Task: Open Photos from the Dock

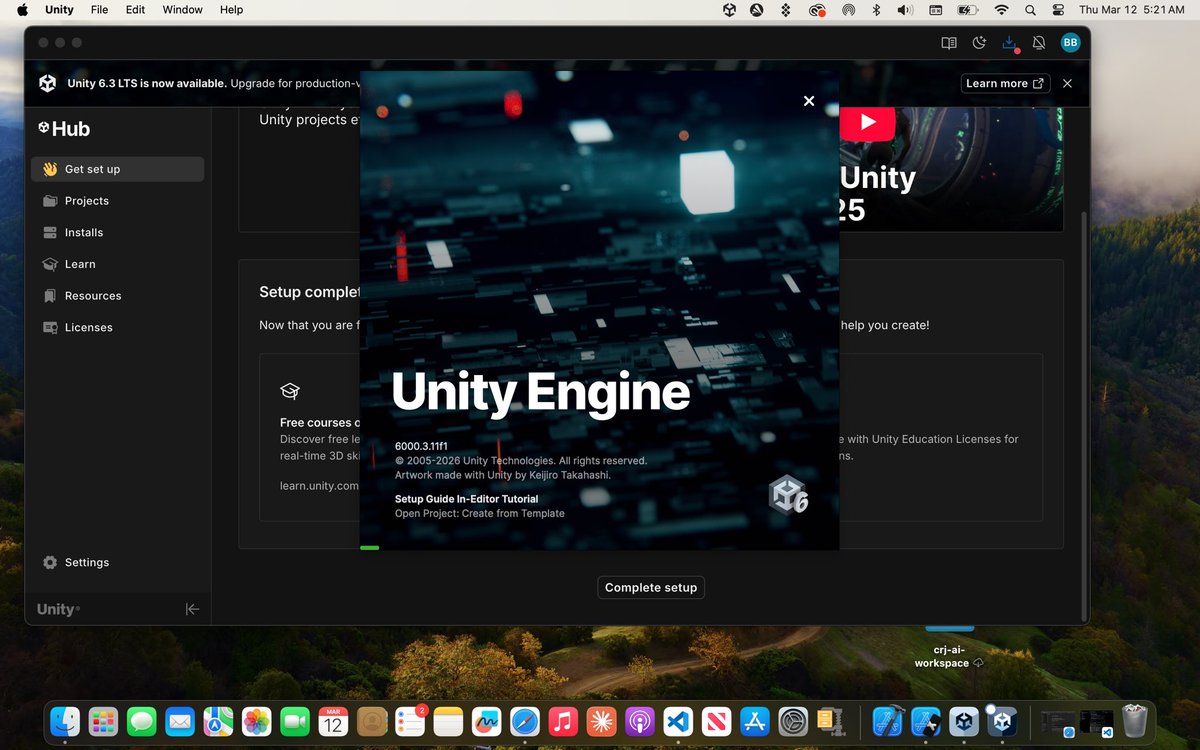Action: coord(257,720)
